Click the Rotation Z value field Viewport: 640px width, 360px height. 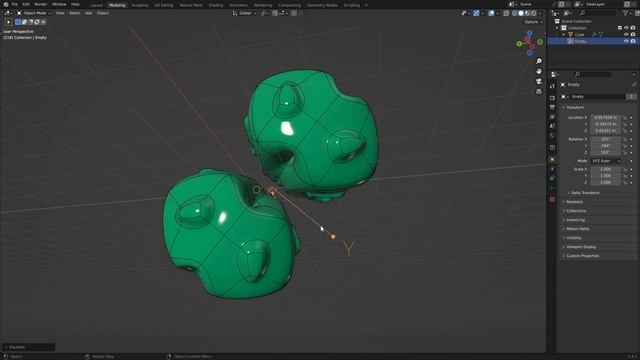coord(606,152)
